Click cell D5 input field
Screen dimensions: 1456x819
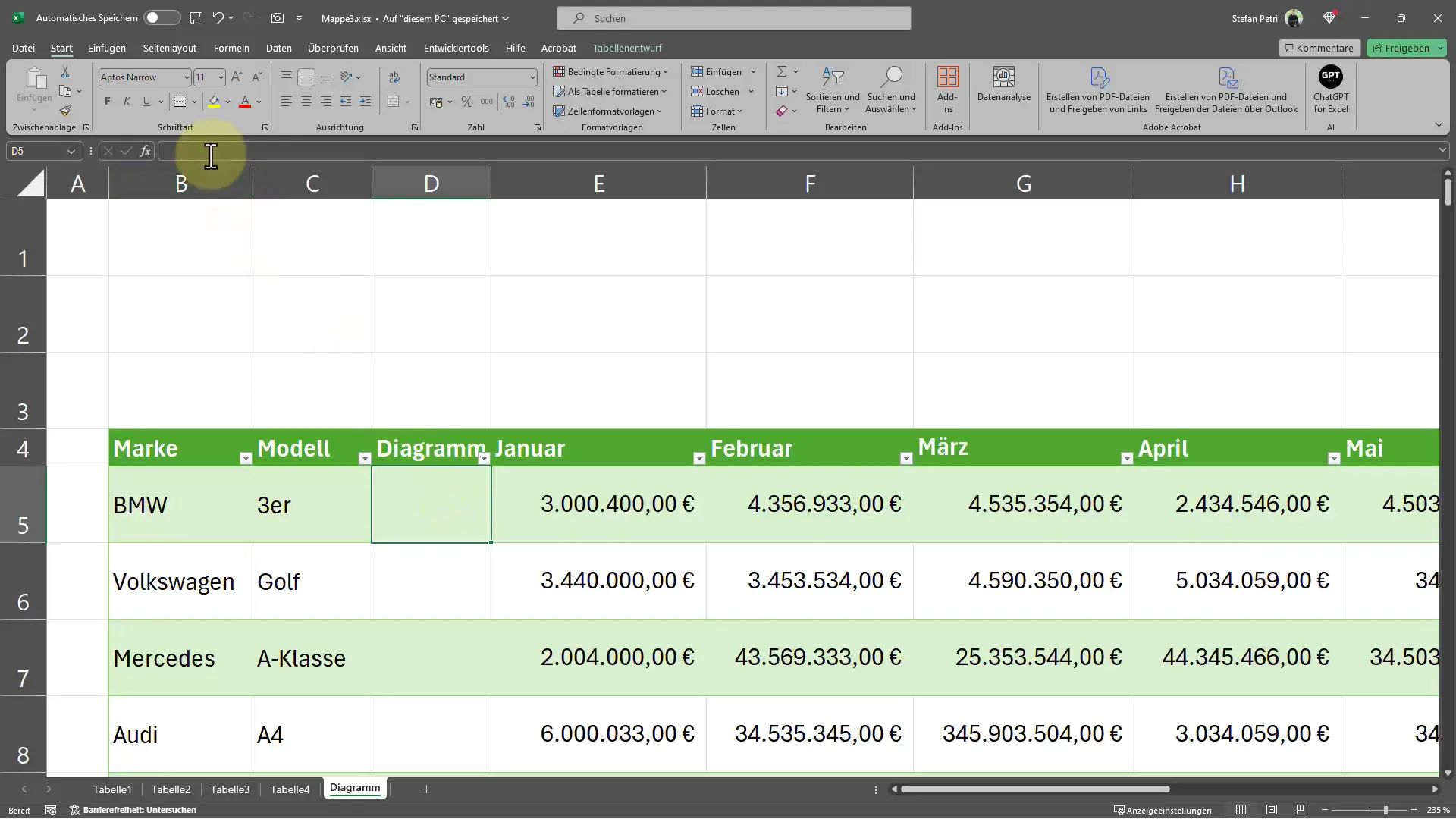(x=432, y=505)
